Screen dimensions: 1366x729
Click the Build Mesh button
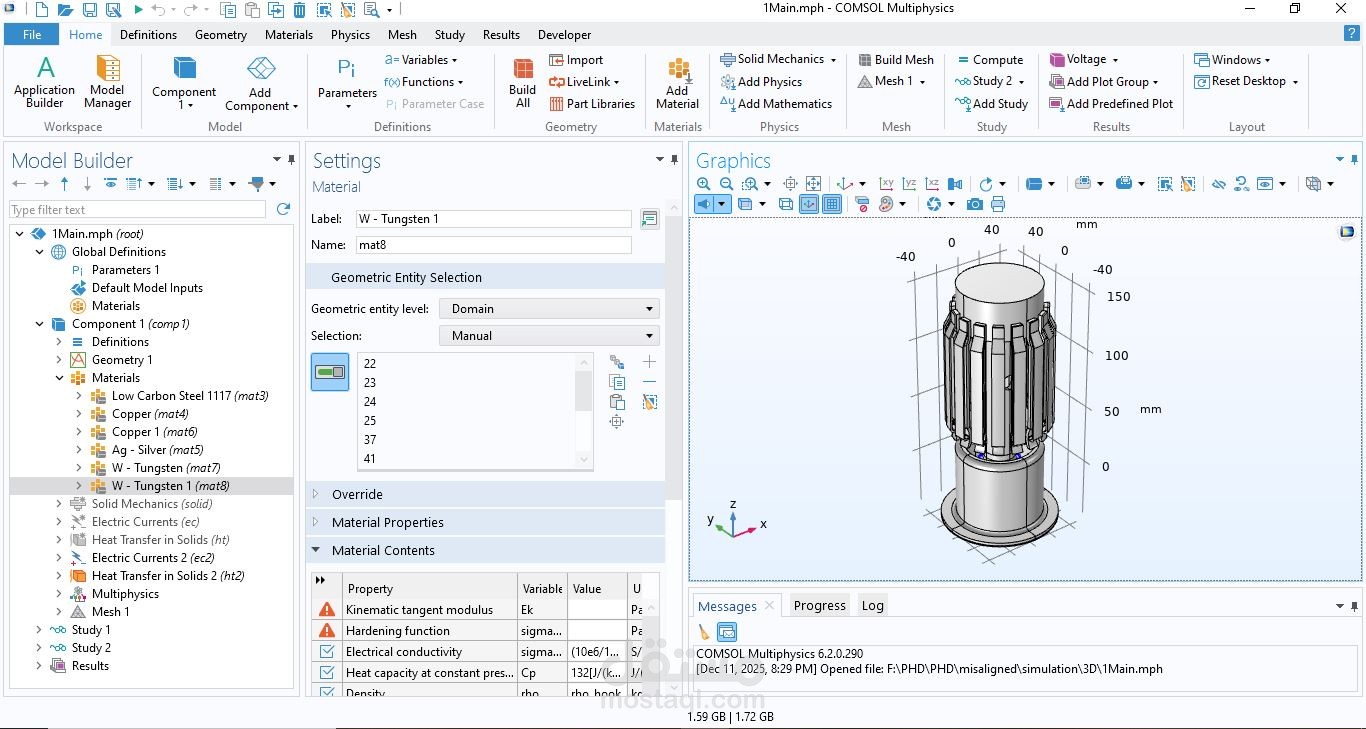tap(895, 59)
